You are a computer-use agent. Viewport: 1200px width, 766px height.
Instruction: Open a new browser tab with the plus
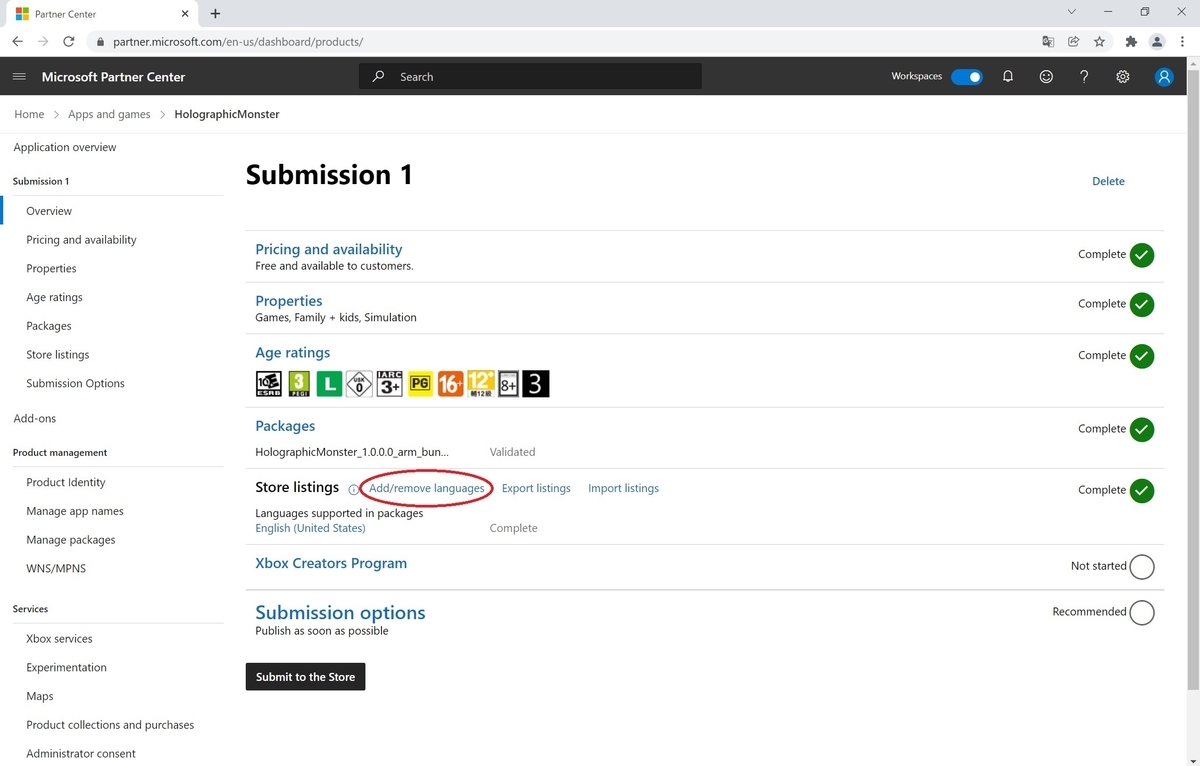coord(215,14)
